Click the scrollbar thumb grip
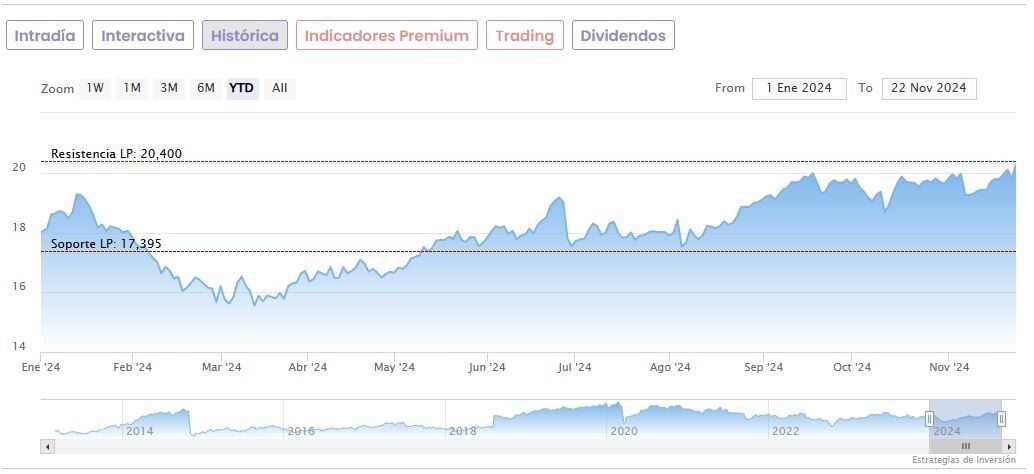This screenshot has height=474, width=1034. click(x=965, y=446)
